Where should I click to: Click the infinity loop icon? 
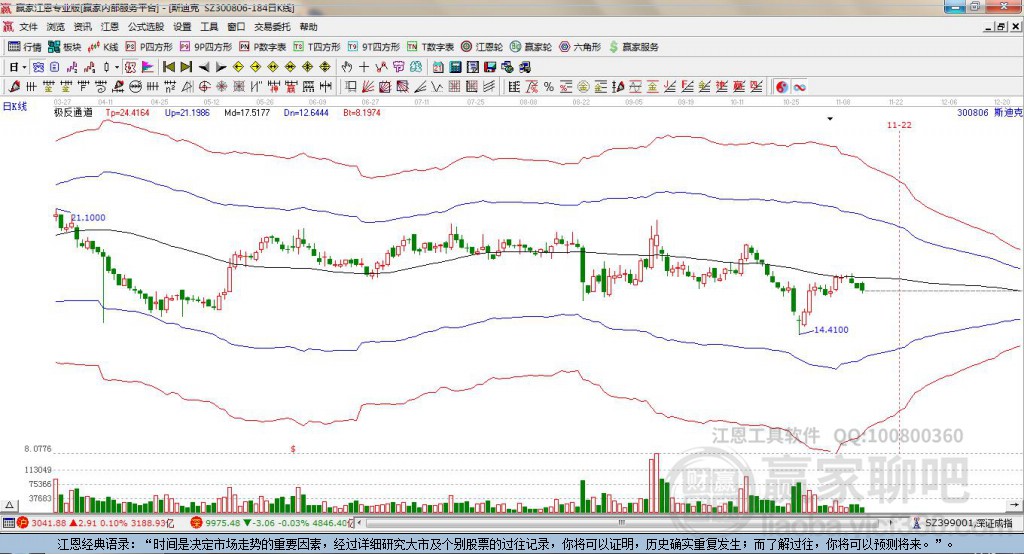click(799, 87)
